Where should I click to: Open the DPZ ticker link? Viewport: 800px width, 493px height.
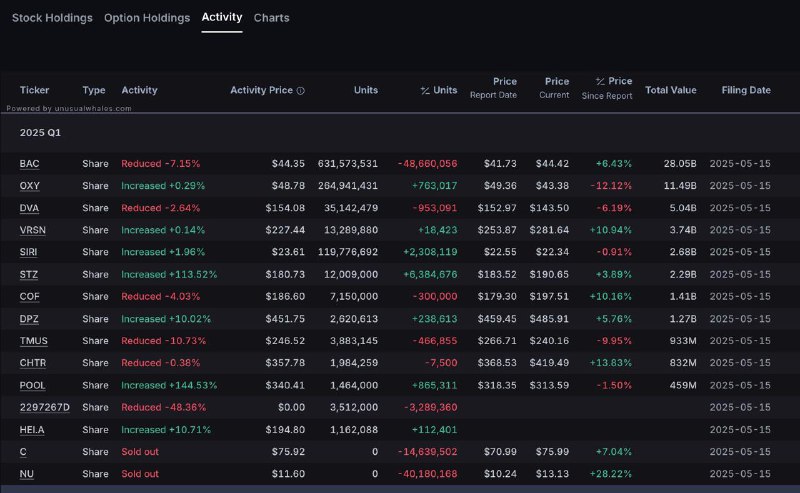(29, 319)
